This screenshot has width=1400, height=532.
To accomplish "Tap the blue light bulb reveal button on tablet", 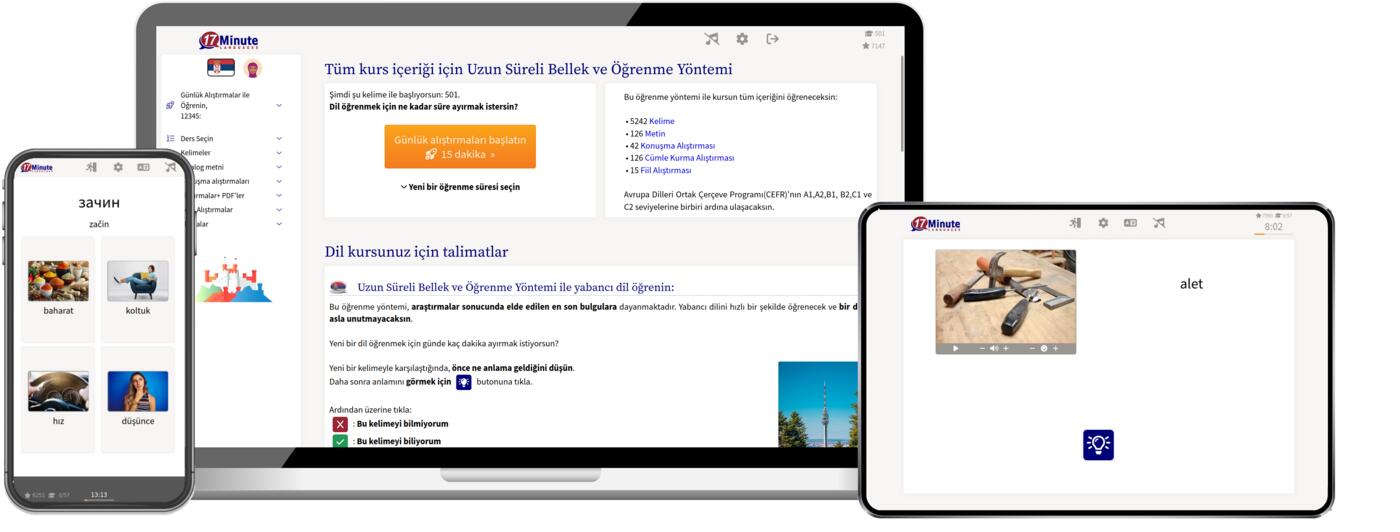I will pyautogui.click(x=1098, y=445).
